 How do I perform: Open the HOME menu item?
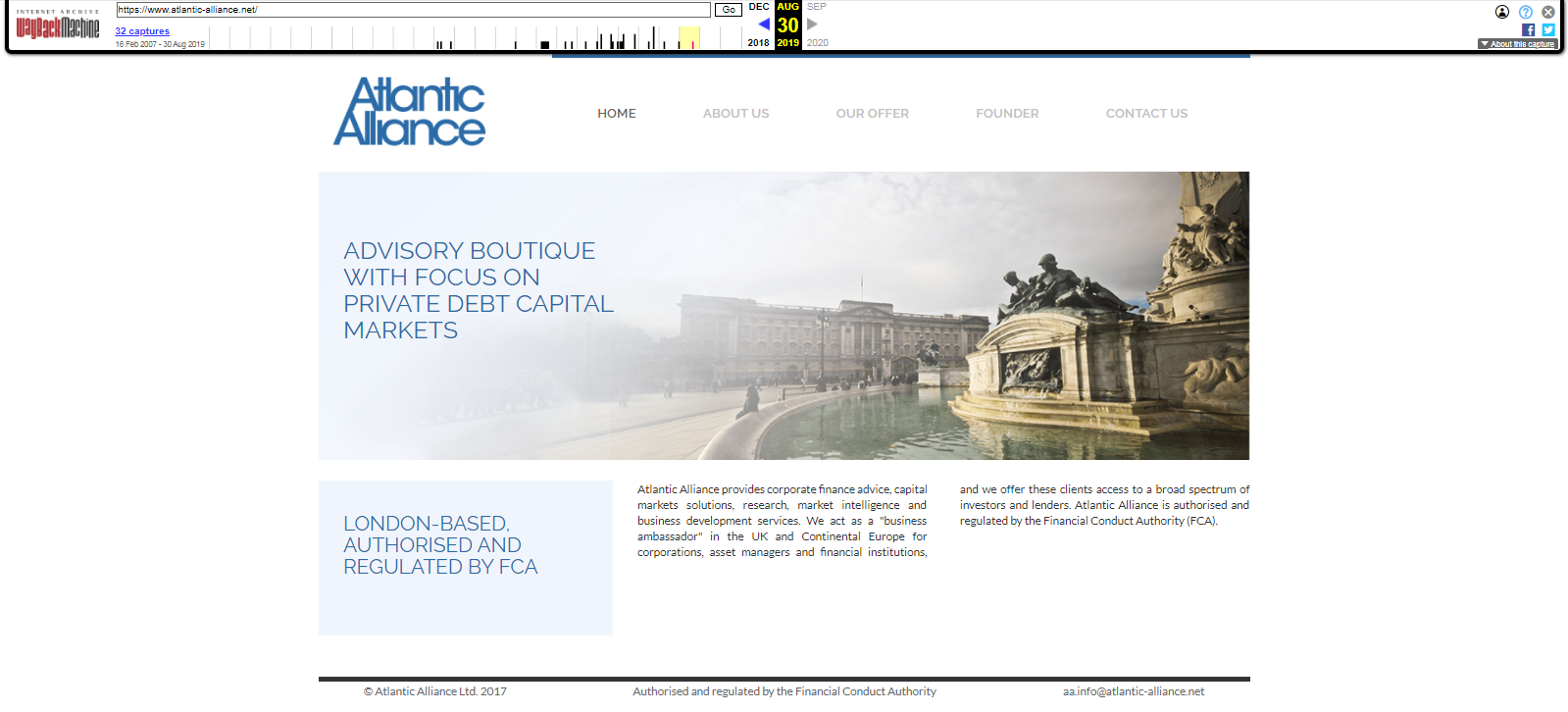point(616,114)
